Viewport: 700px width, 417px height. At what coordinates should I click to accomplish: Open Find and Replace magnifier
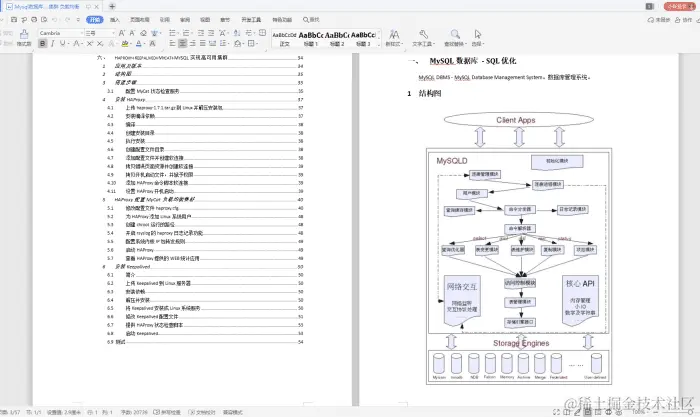(x=455, y=38)
